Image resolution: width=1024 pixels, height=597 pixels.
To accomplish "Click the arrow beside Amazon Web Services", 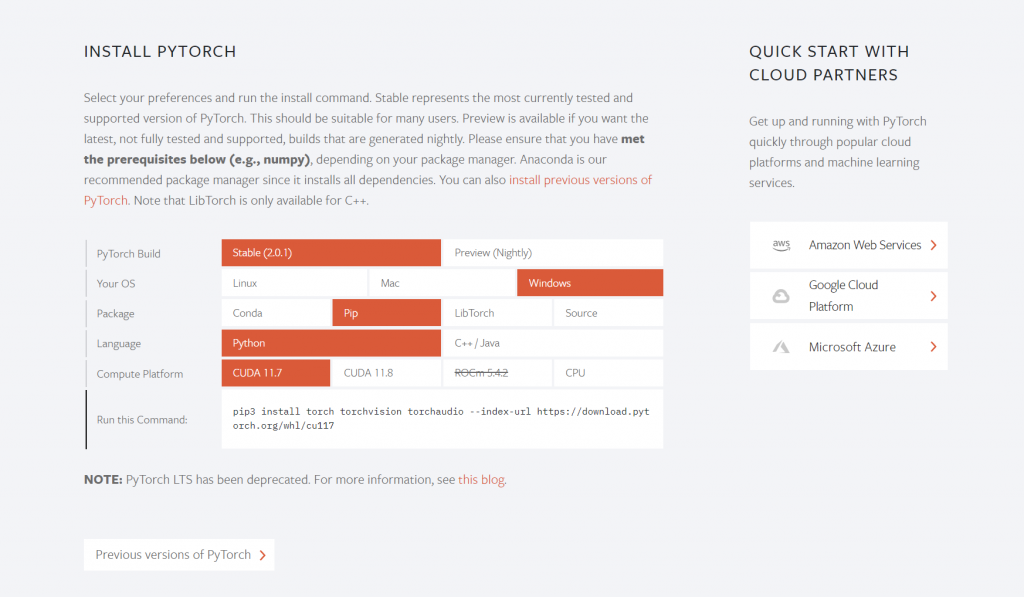I will [x=933, y=245].
